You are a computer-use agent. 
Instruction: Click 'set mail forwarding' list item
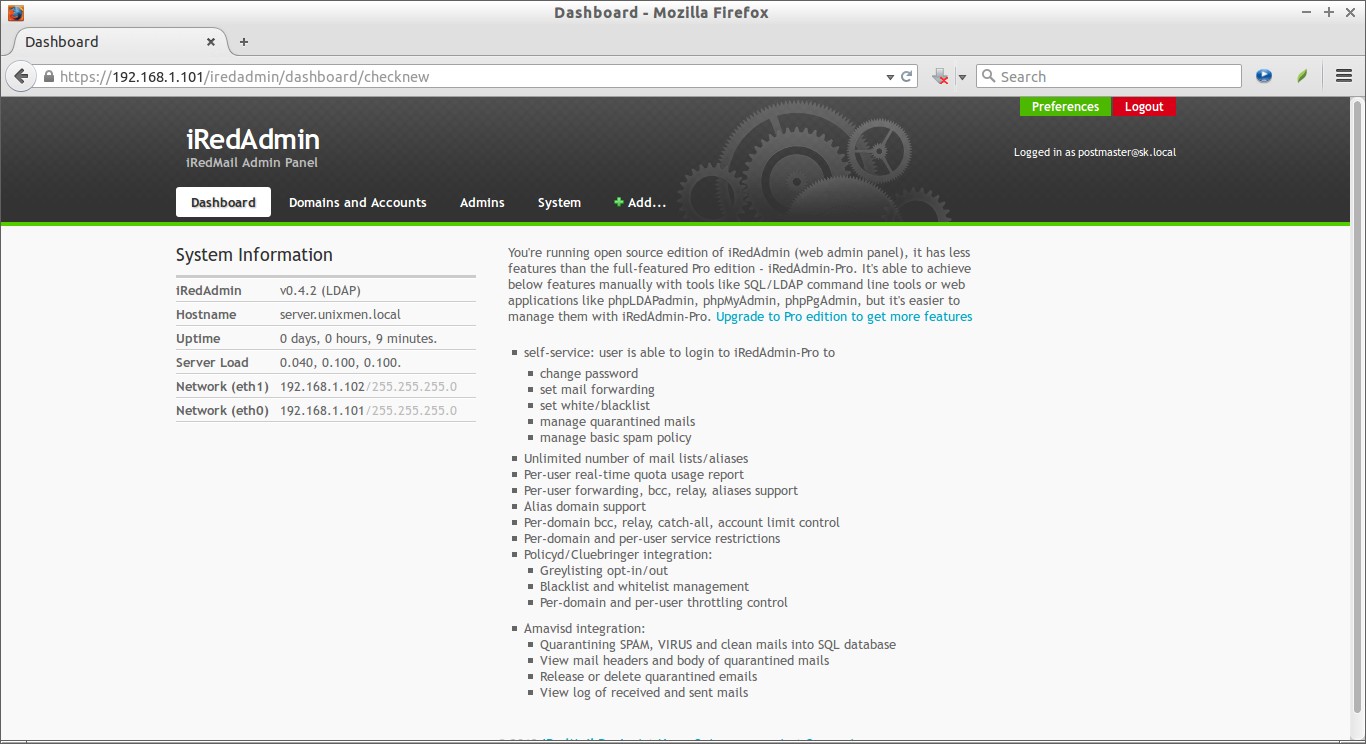[x=597, y=389]
